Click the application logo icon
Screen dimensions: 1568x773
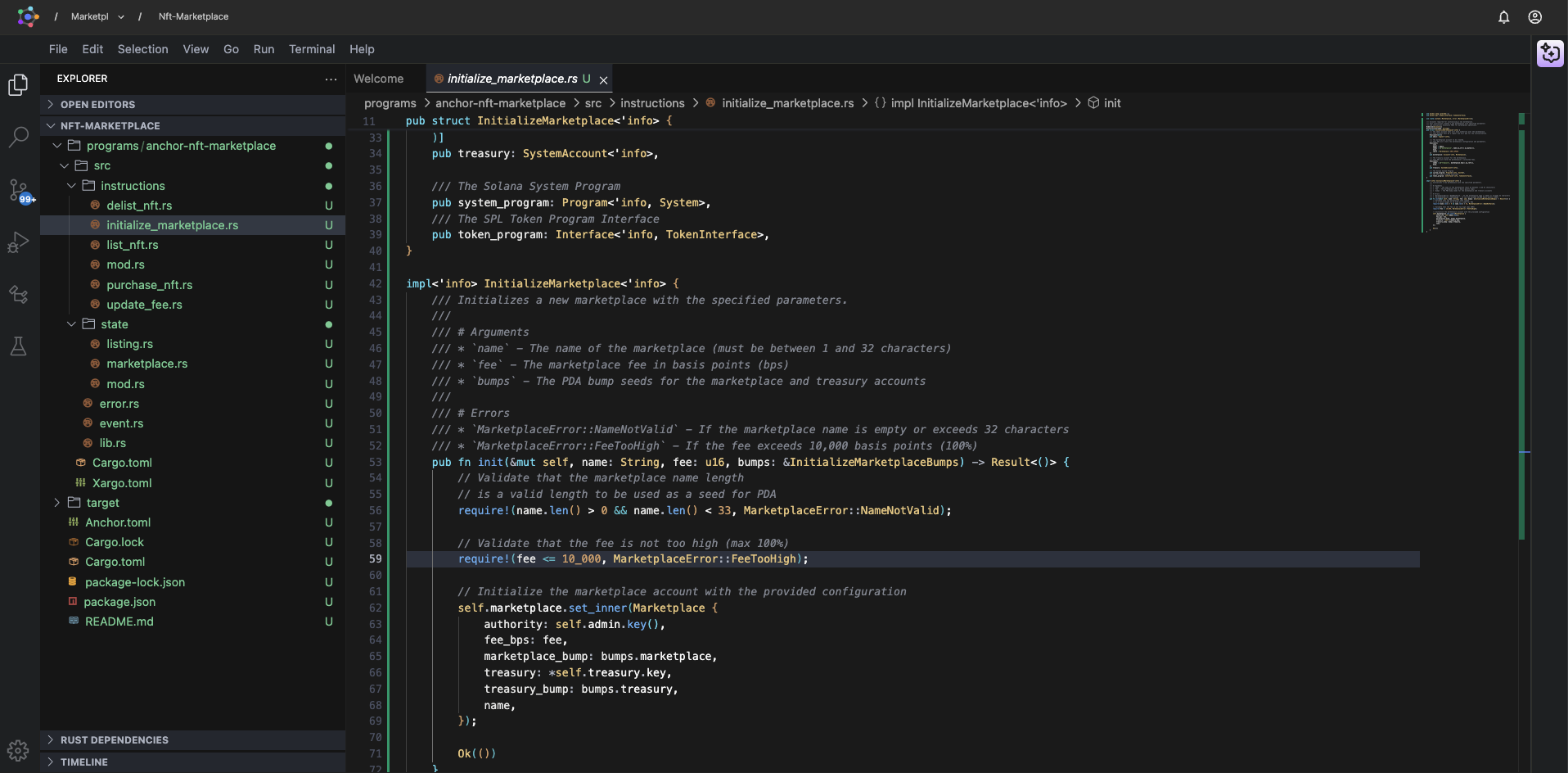pyautogui.click(x=28, y=16)
